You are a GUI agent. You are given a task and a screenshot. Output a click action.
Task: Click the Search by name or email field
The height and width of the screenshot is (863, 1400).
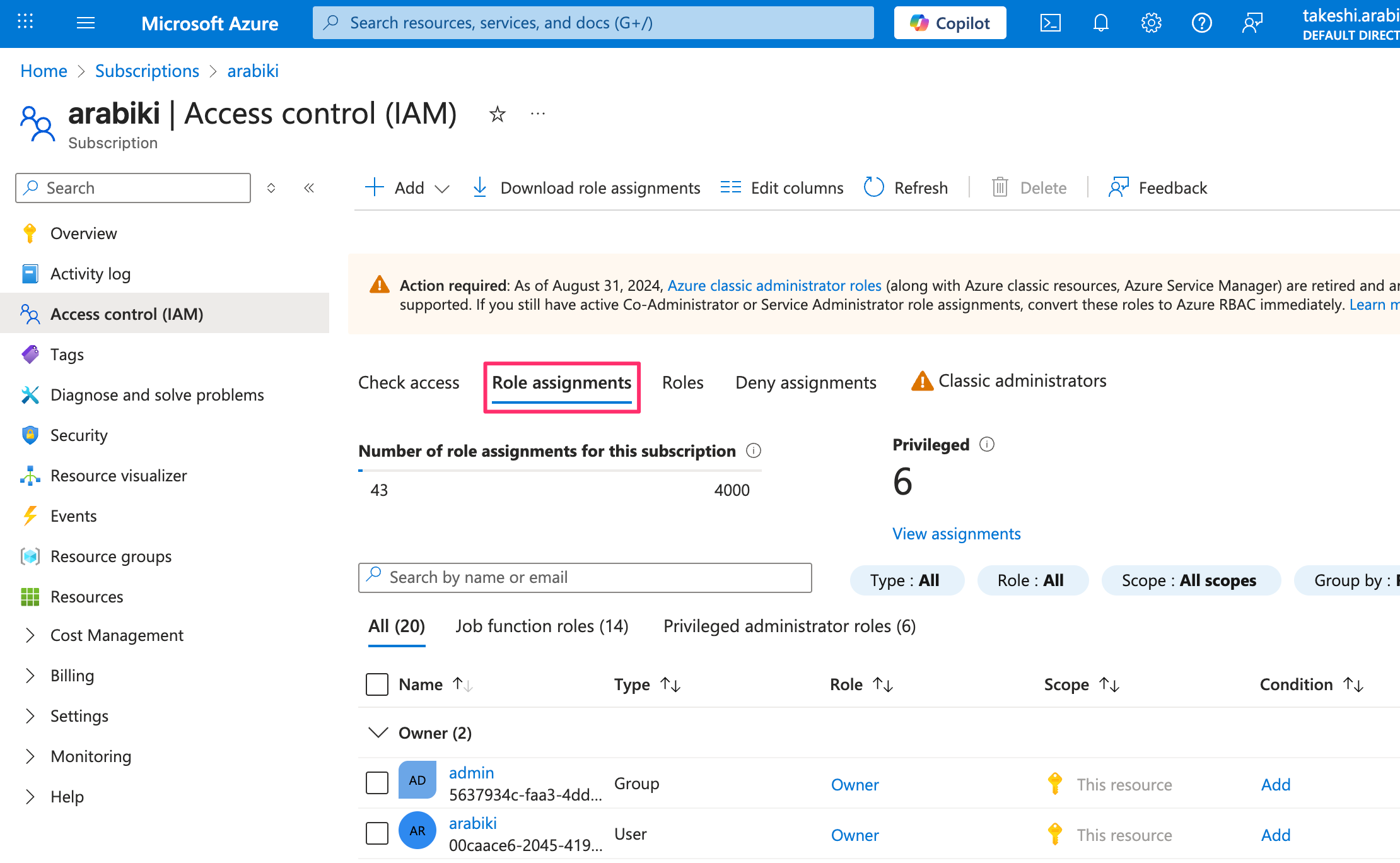point(585,577)
